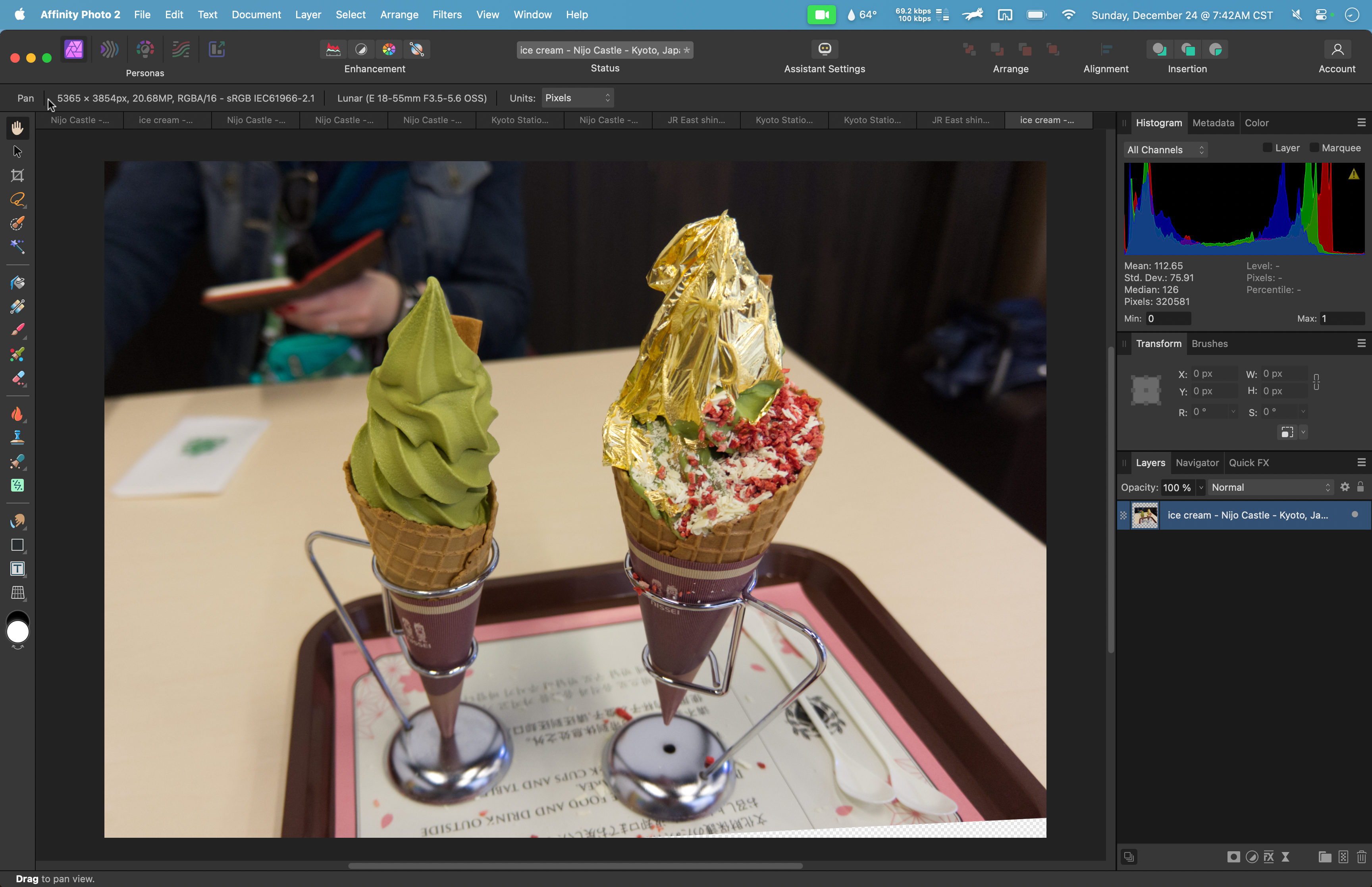The image size is (1372, 887).
Task: Open the Layers panel options menu
Action: [x=1362, y=463]
